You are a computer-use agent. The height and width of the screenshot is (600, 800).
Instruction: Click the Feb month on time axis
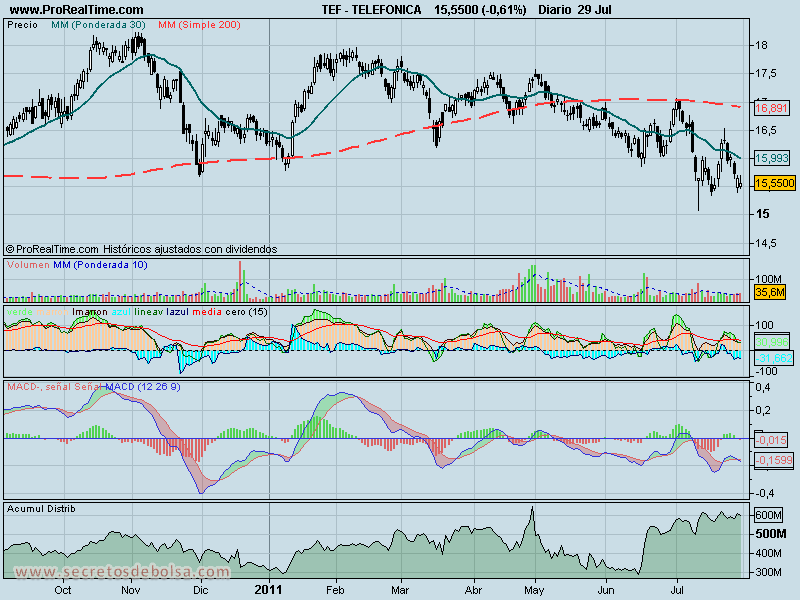[x=335, y=590]
